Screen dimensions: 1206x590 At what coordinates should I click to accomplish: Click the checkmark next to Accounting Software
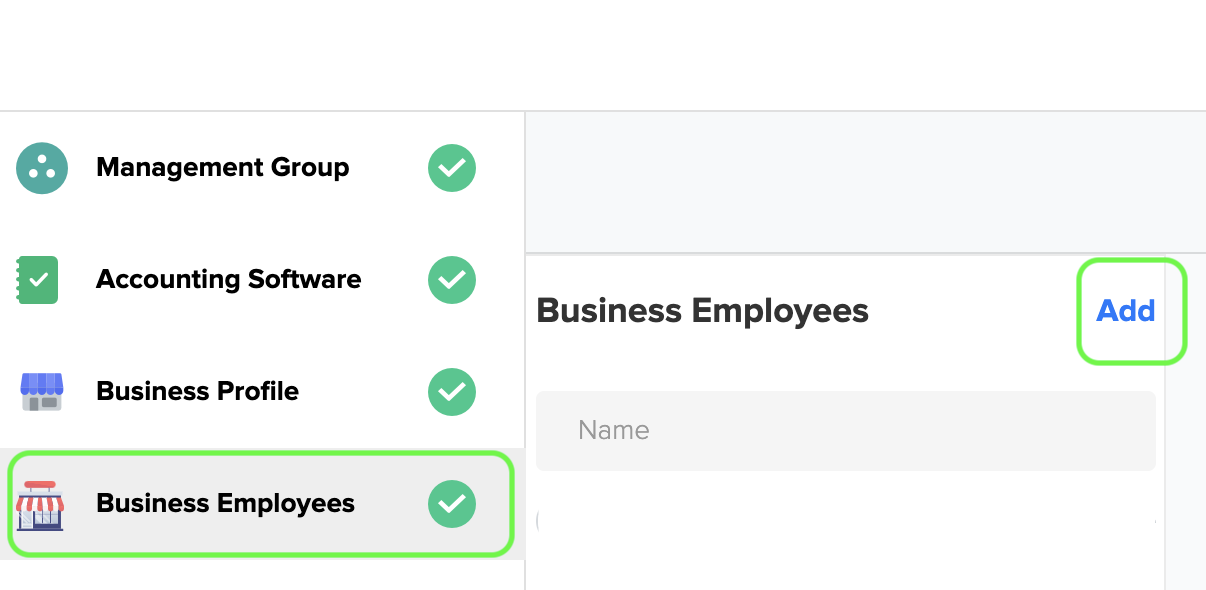pyautogui.click(x=451, y=280)
